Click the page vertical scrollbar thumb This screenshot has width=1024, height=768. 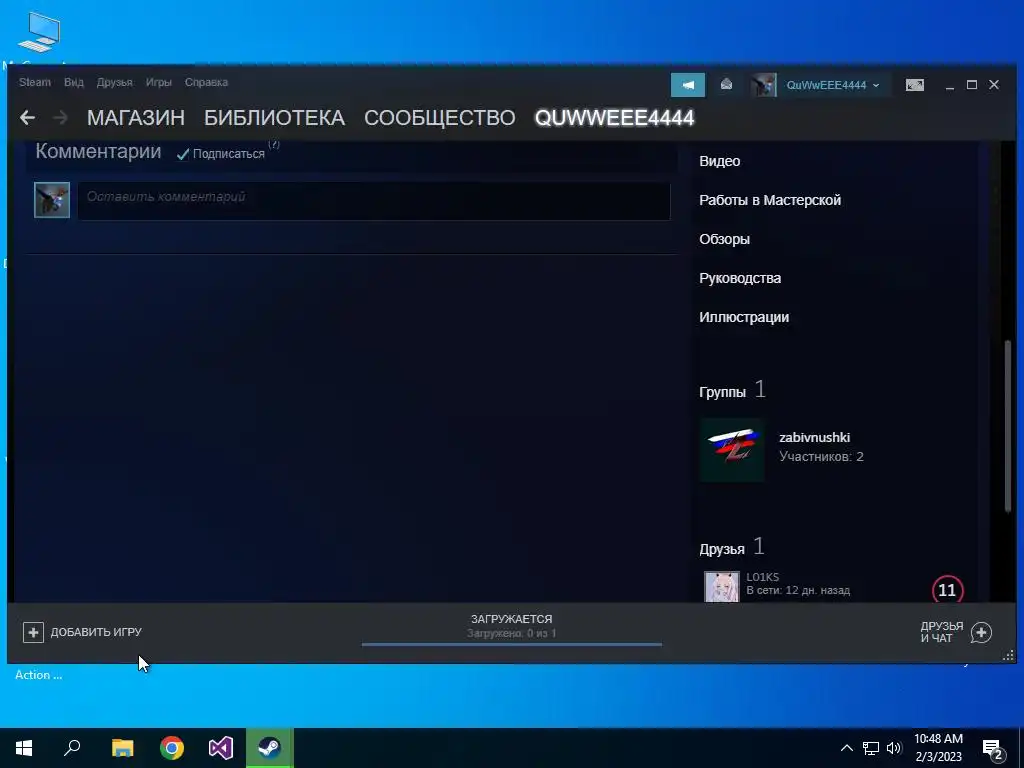coord(1007,427)
